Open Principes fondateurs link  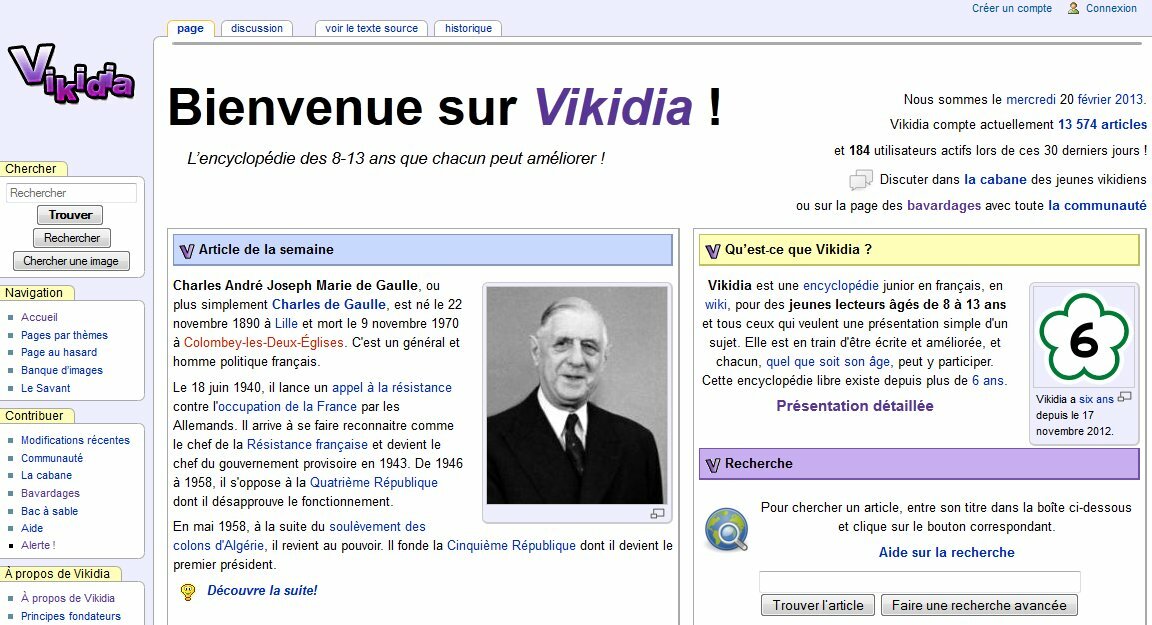(x=71, y=615)
